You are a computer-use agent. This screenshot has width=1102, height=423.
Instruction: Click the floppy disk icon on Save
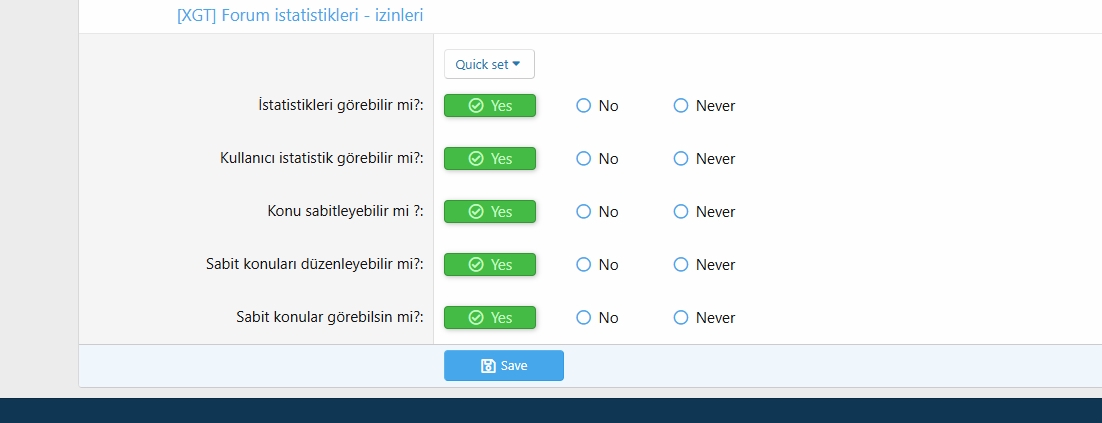point(488,366)
